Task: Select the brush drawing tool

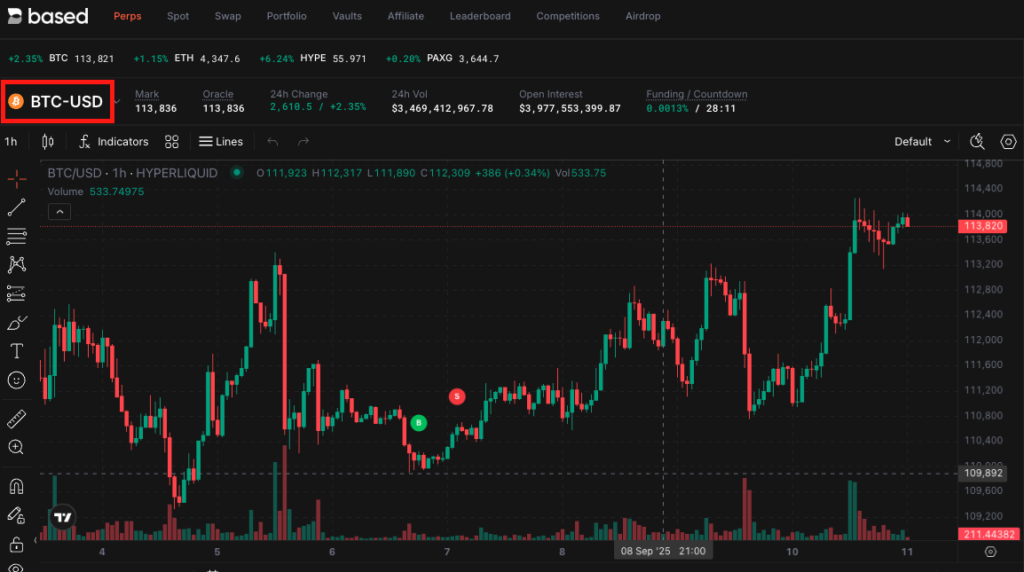Action: tap(16, 323)
